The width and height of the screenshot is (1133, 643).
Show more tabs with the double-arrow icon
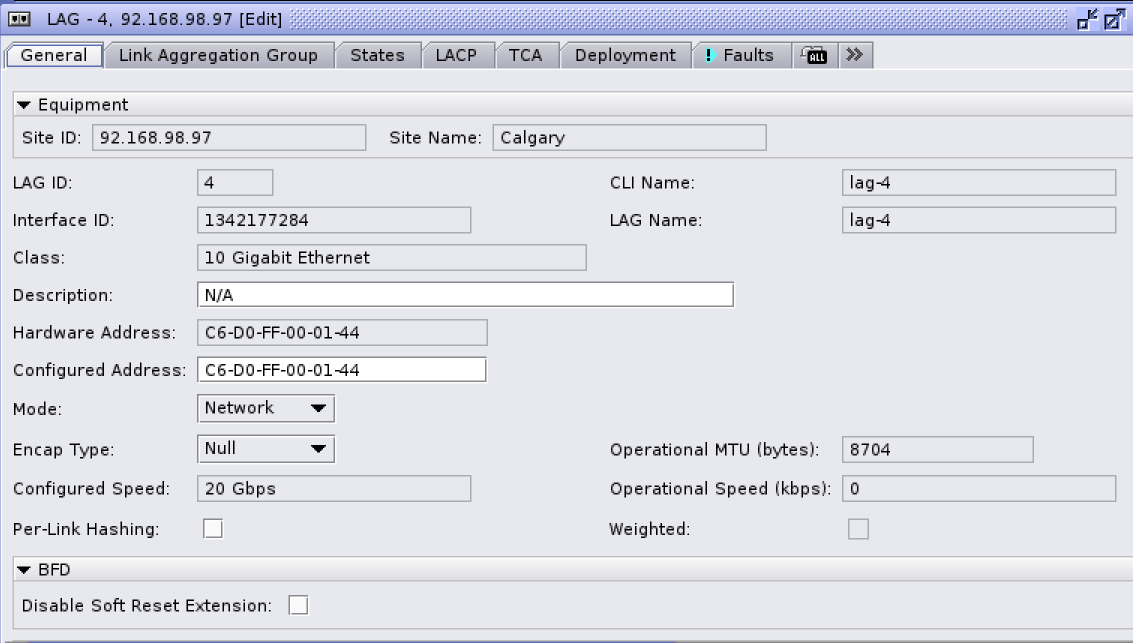pyautogui.click(x=853, y=55)
